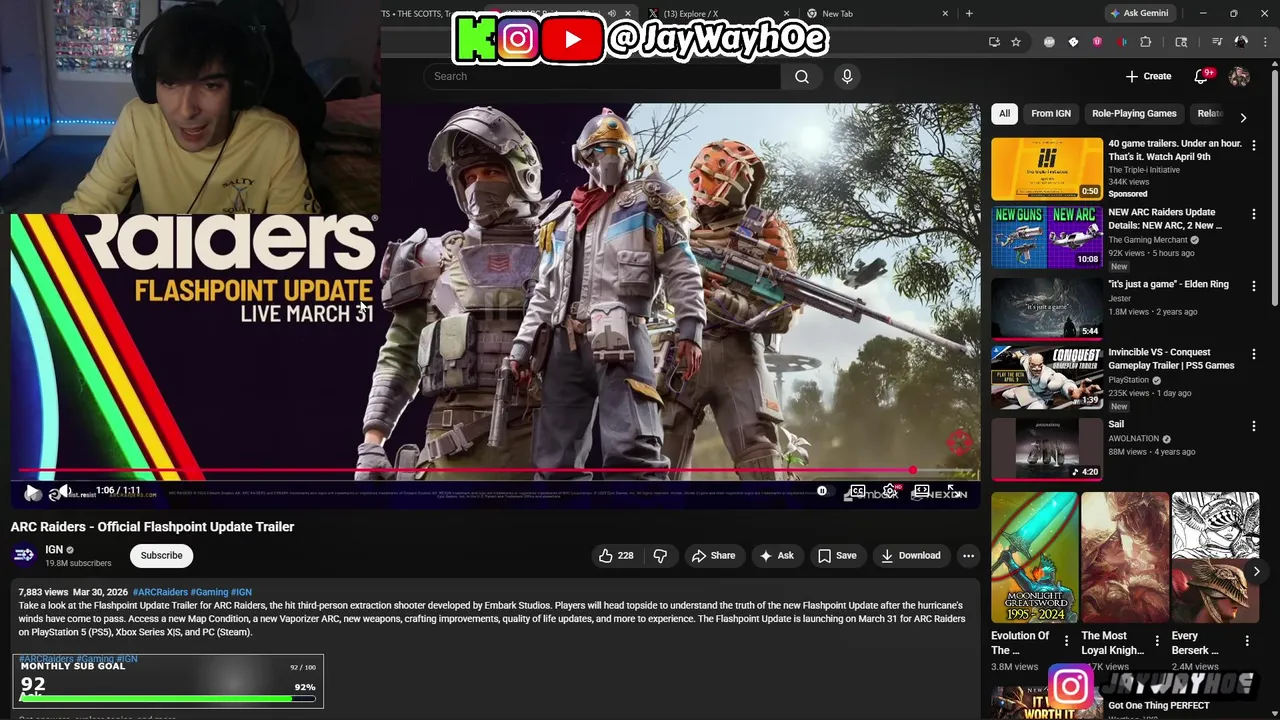Open Chrome media controls icon
The width and height of the screenshot is (1280, 720).
point(1217,42)
